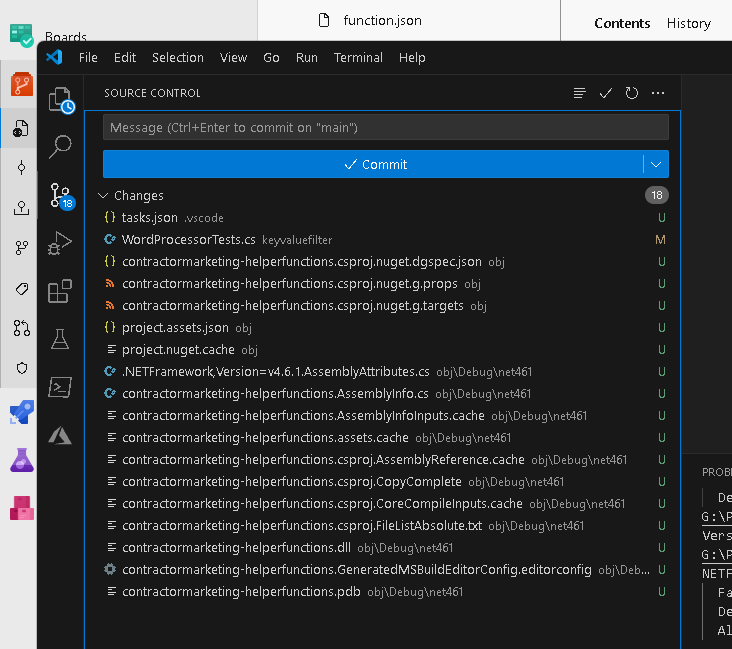
Task: Open Branches icon in DevOps sidebar
Action: (x=21, y=247)
